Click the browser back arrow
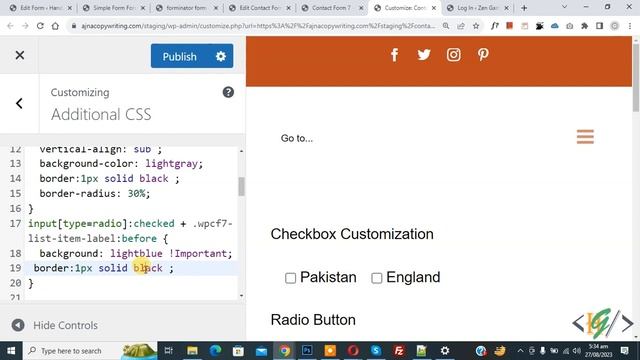 10,26
